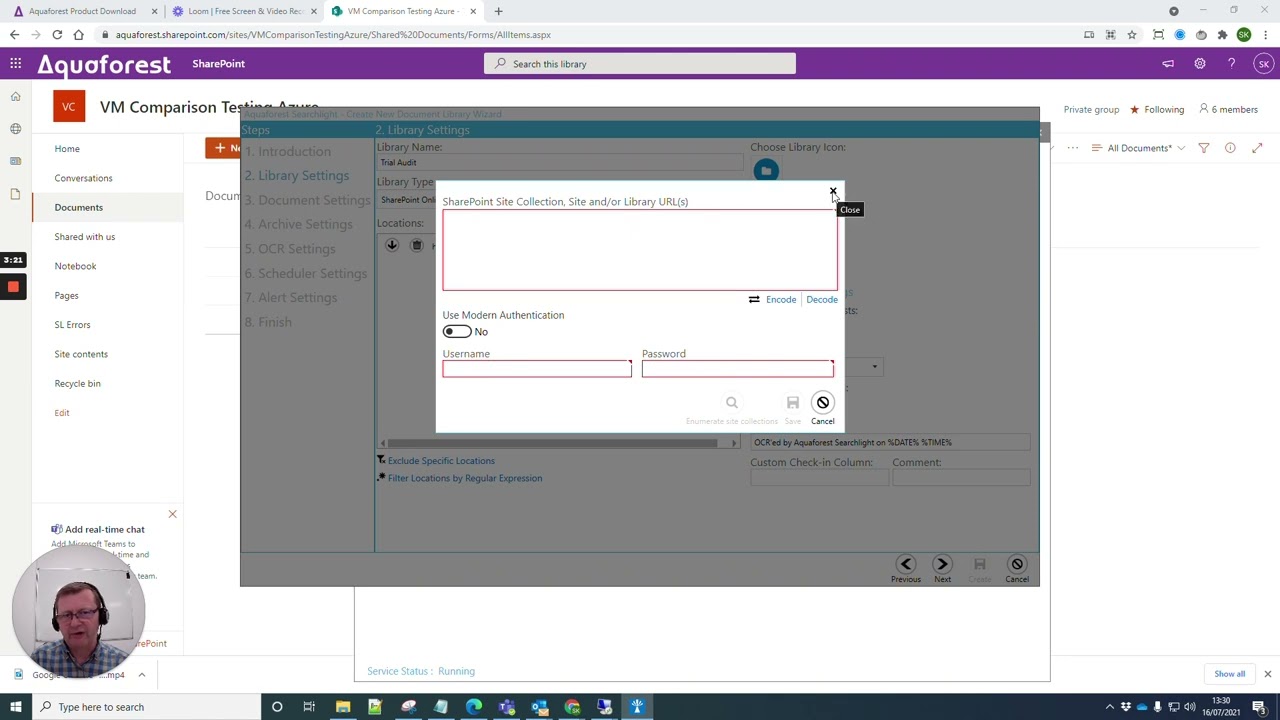
Task: Open Documents in site navigation
Action: click(79, 207)
